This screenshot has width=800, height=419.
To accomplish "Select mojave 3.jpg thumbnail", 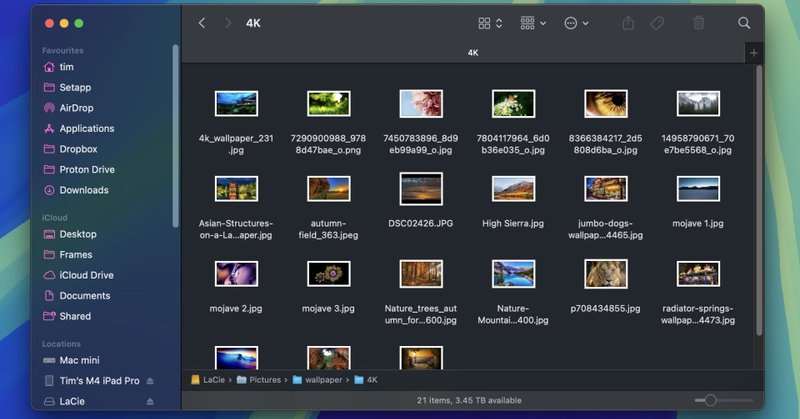I will [329, 274].
